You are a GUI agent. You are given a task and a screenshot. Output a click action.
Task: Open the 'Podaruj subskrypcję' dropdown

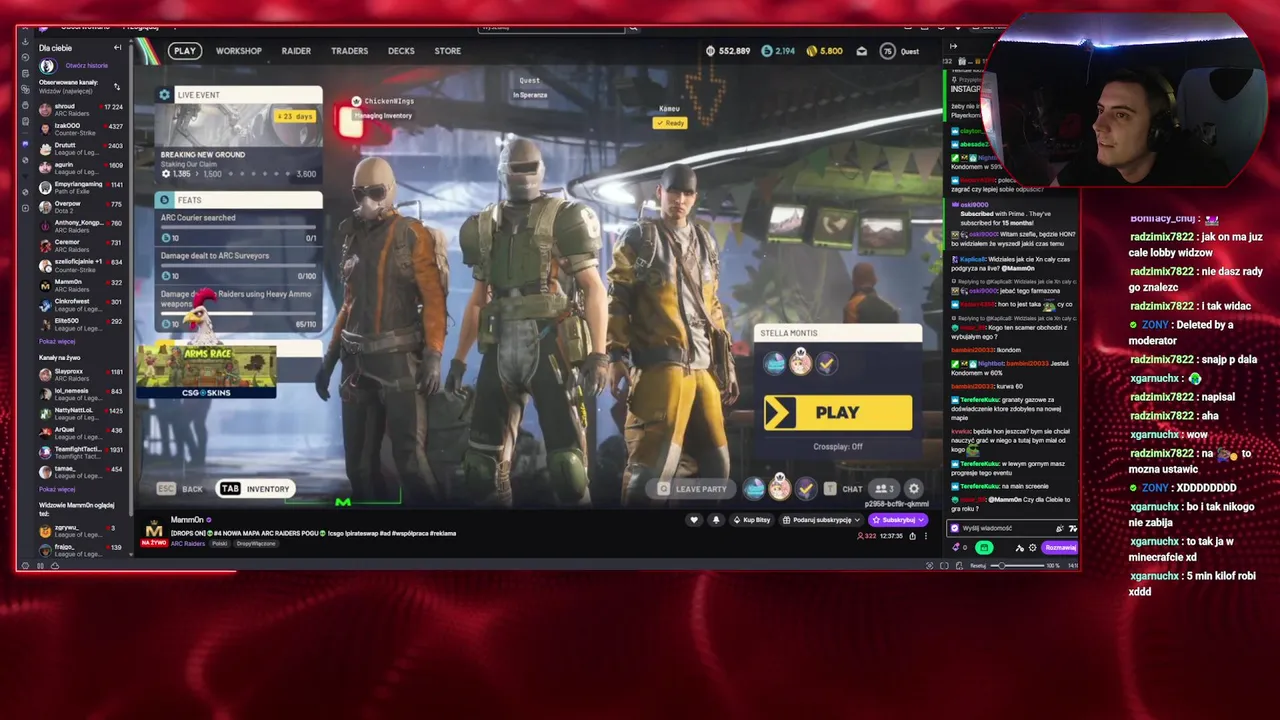click(822, 520)
